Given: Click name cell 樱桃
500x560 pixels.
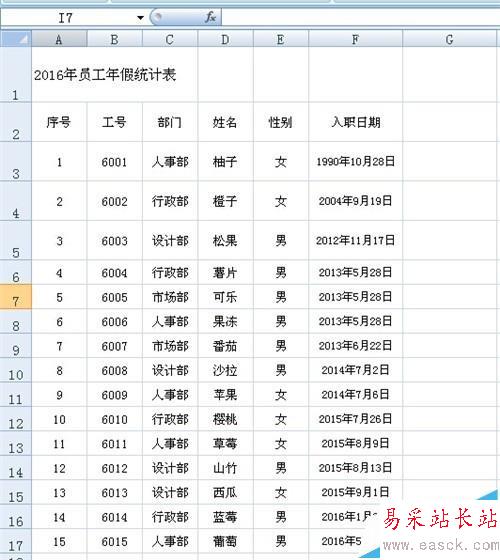Looking at the screenshot, I should 225,419.
